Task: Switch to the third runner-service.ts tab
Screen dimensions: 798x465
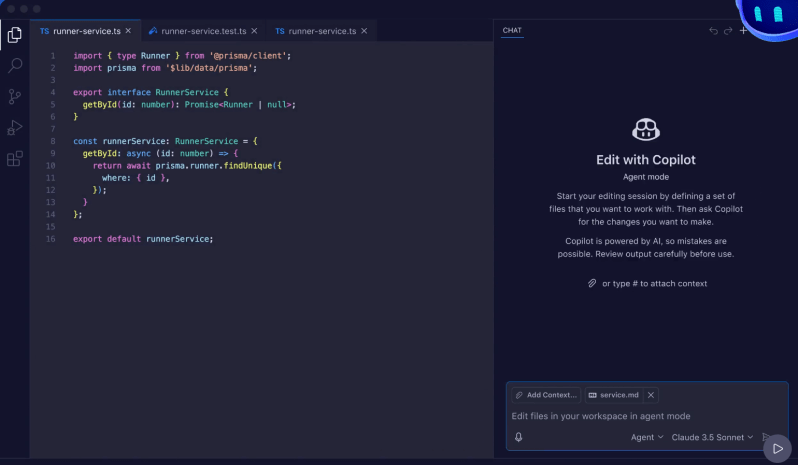Action: click(314, 31)
